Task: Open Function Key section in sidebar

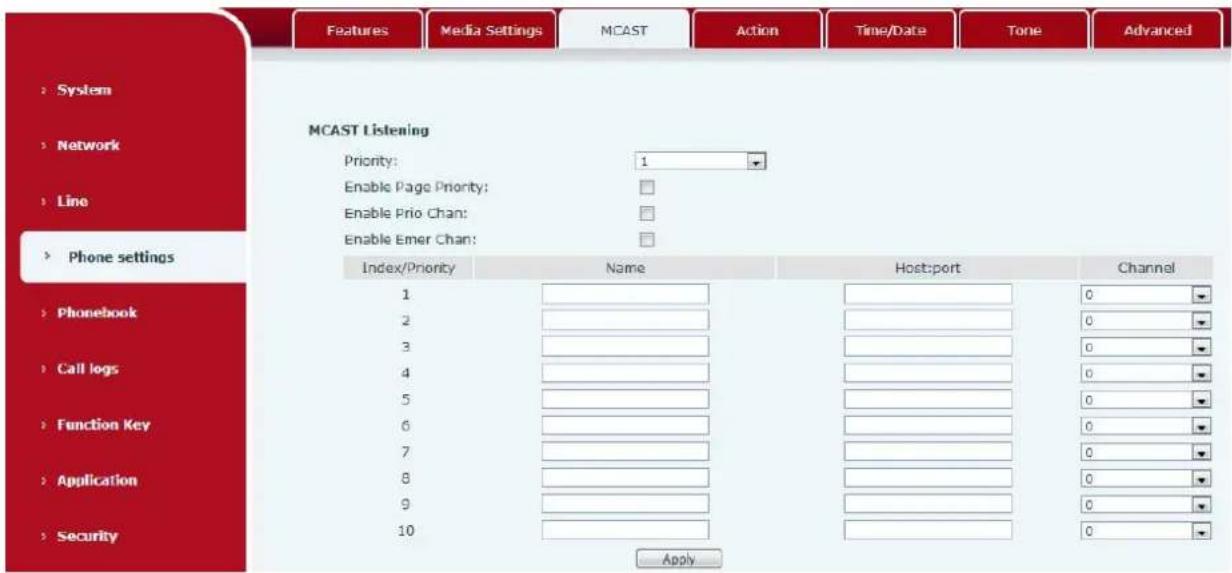Action: [103, 425]
